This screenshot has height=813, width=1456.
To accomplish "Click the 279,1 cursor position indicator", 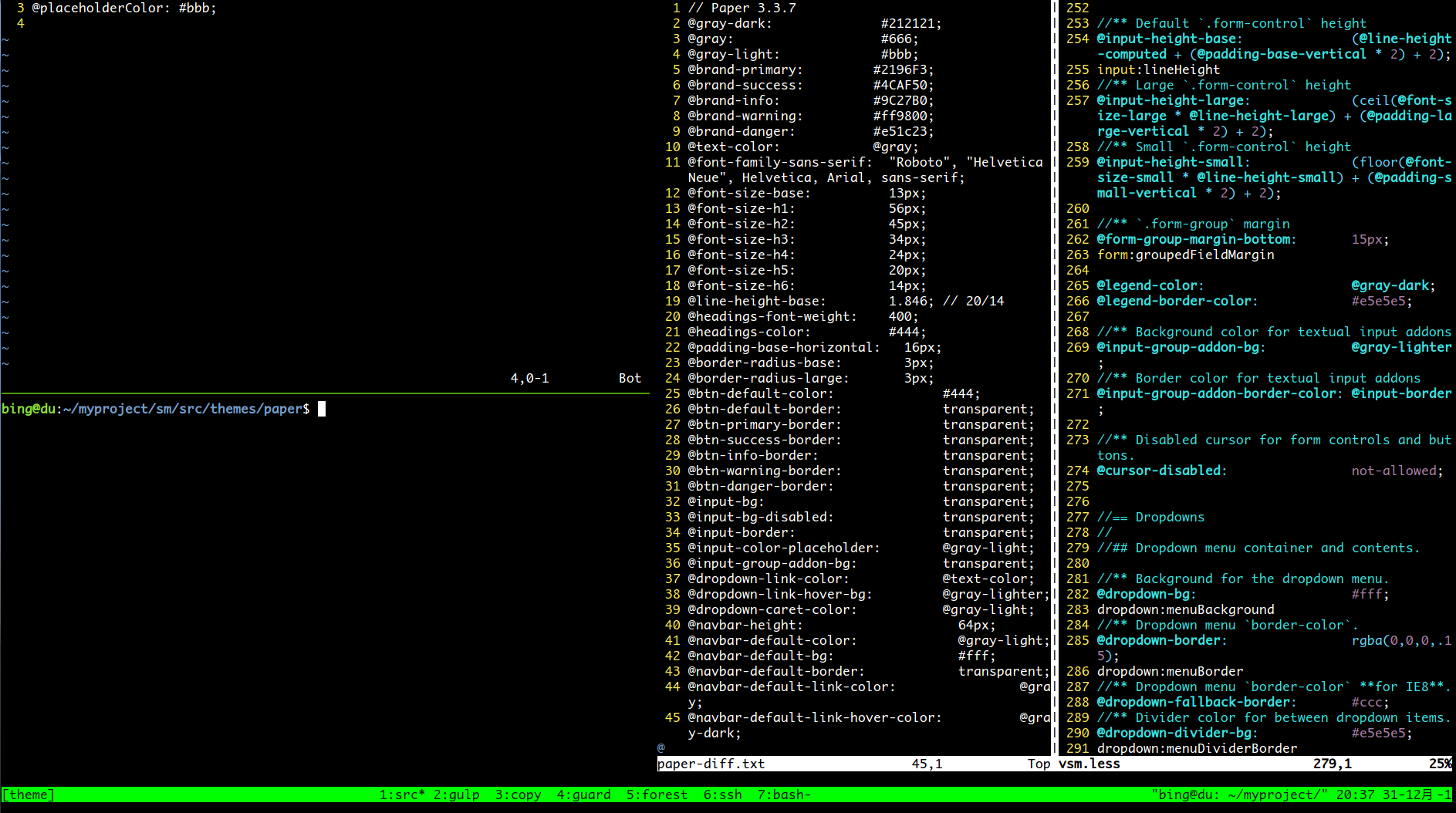I will tap(1332, 764).
